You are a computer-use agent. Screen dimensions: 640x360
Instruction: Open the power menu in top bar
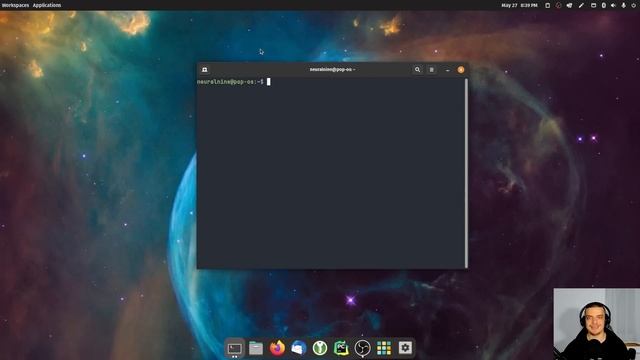(x=633, y=5)
